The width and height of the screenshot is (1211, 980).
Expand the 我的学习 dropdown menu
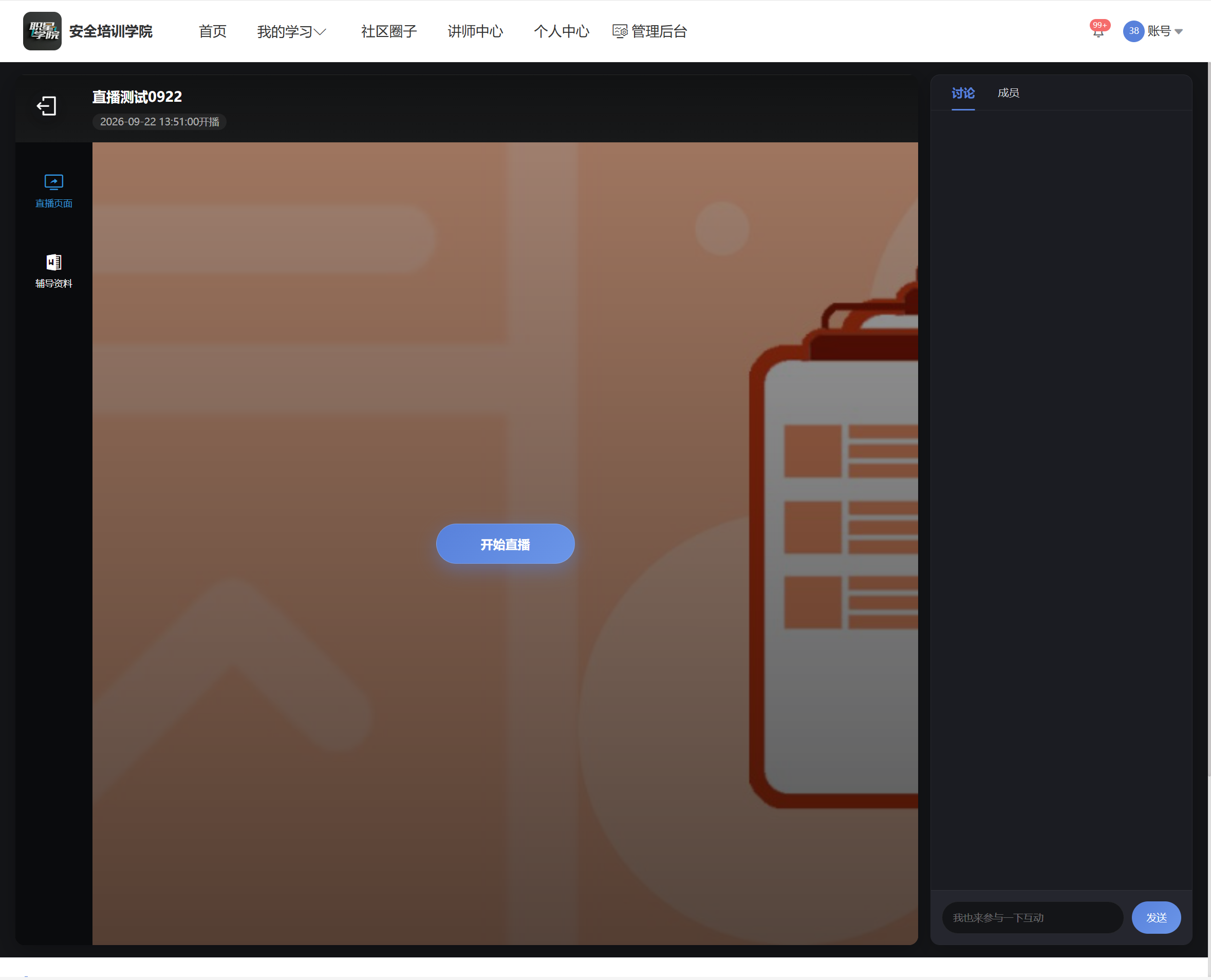pyautogui.click(x=291, y=32)
